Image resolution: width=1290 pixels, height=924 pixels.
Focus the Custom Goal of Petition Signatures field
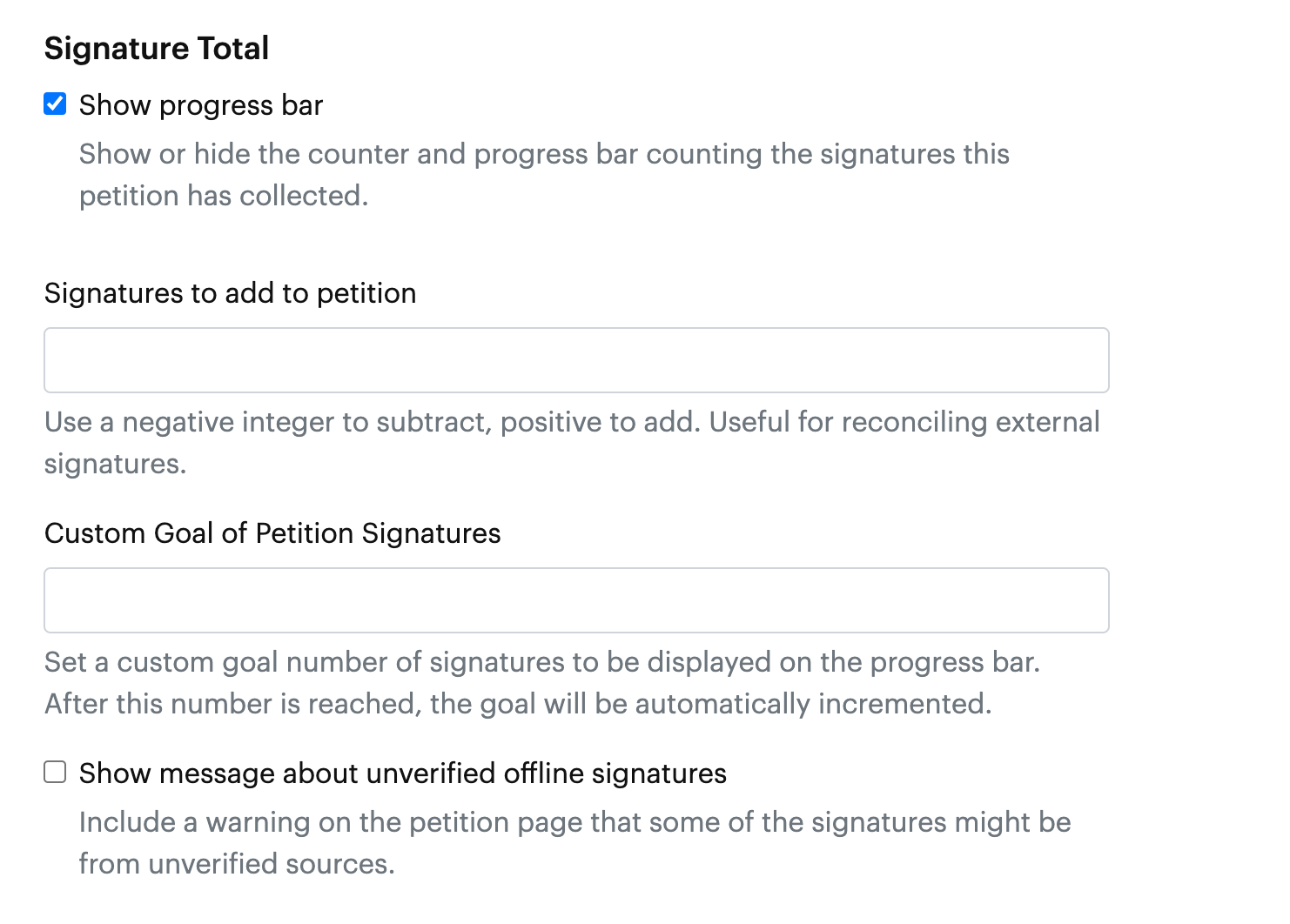pos(576,600)
